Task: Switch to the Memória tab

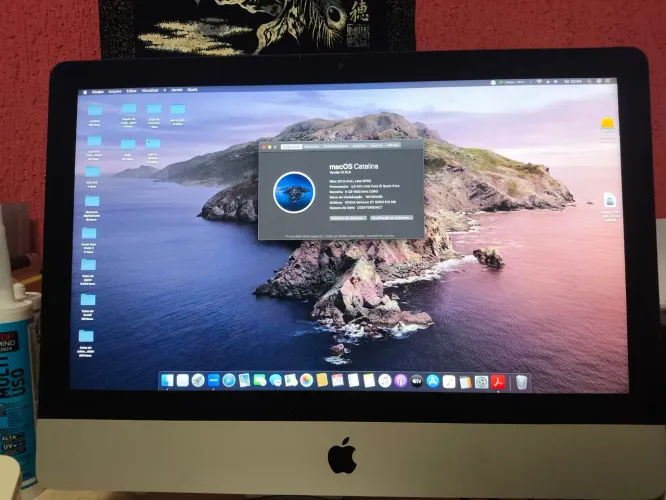Action: coord(359,146)
